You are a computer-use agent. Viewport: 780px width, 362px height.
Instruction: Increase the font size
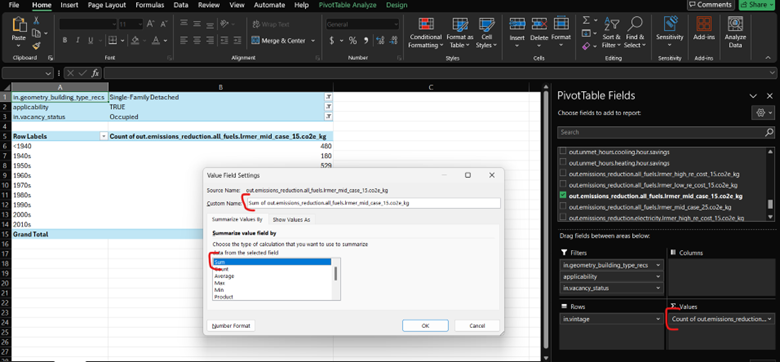click(151, 24)
